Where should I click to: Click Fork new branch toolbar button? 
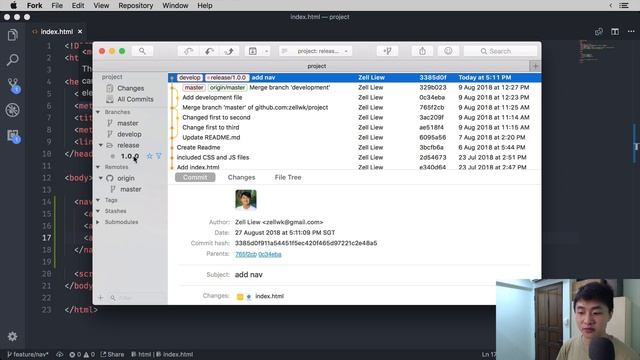[387, 51]
